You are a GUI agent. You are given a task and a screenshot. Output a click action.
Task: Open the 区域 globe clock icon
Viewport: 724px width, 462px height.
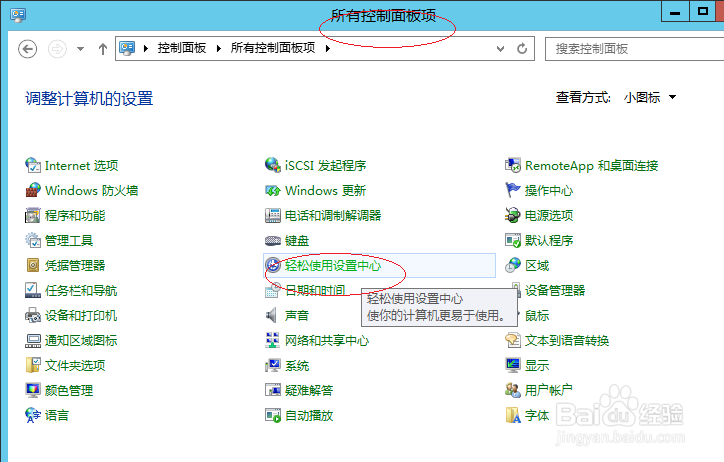pos(513,265)
